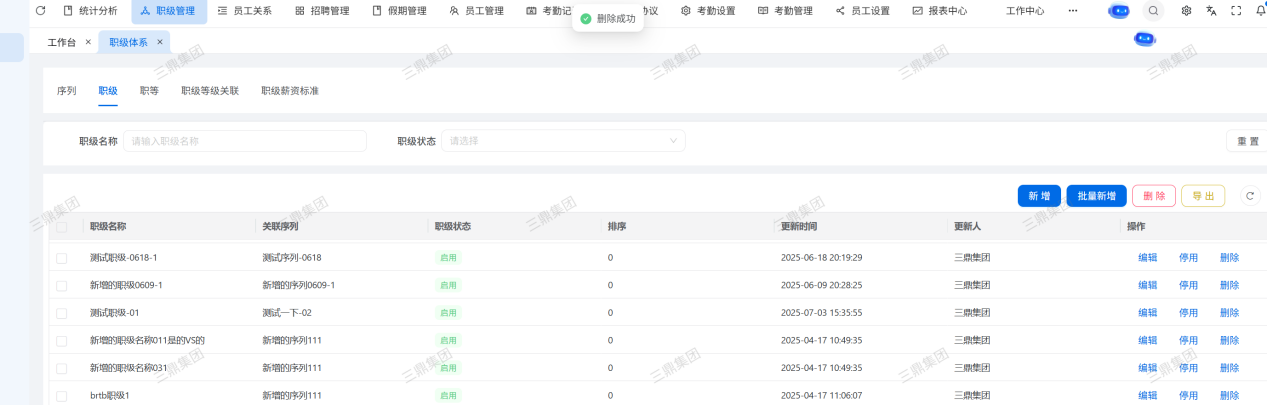Open the 职级薪资标准 tab

pos(290,91)
